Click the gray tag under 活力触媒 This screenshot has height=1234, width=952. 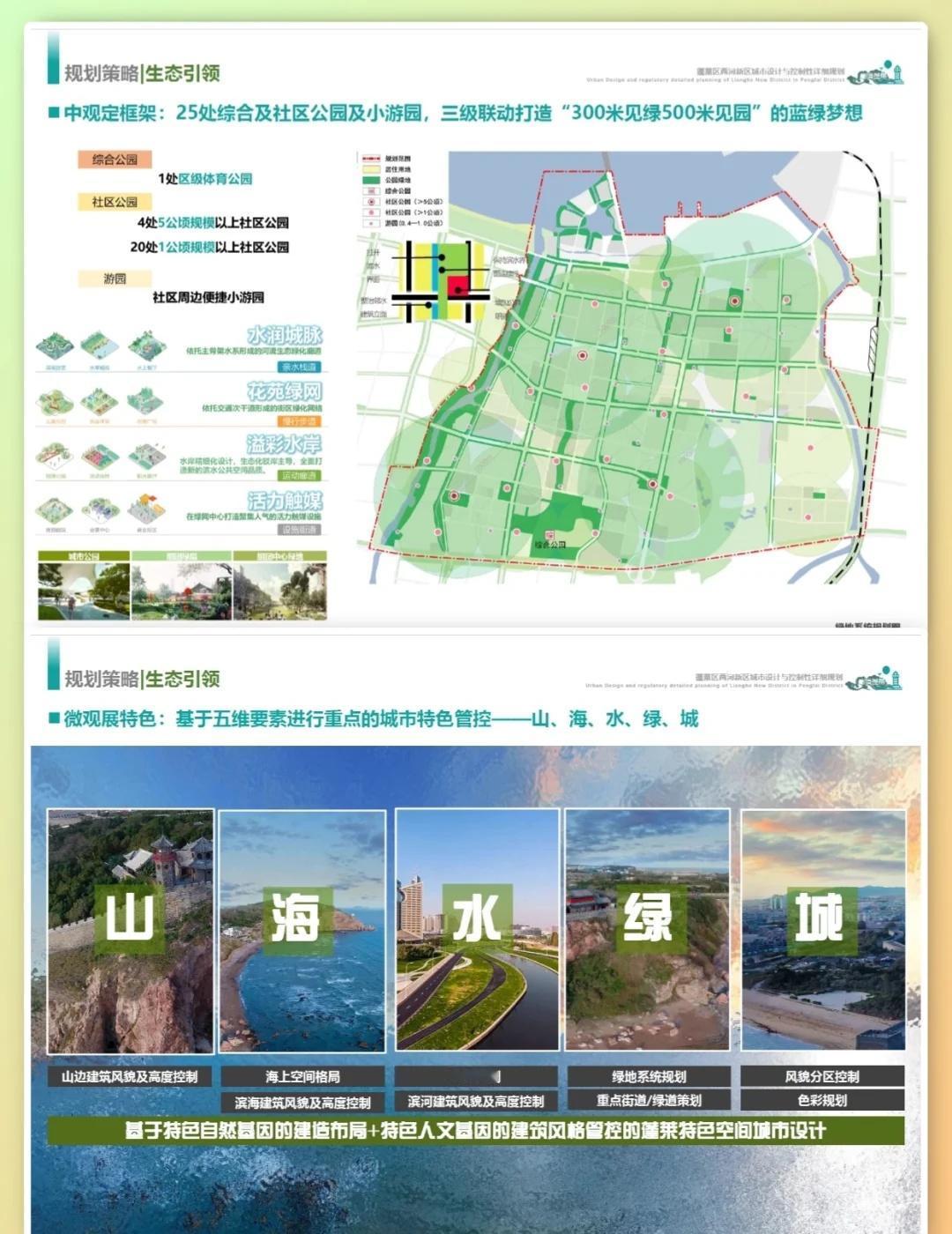pos(300,530)
